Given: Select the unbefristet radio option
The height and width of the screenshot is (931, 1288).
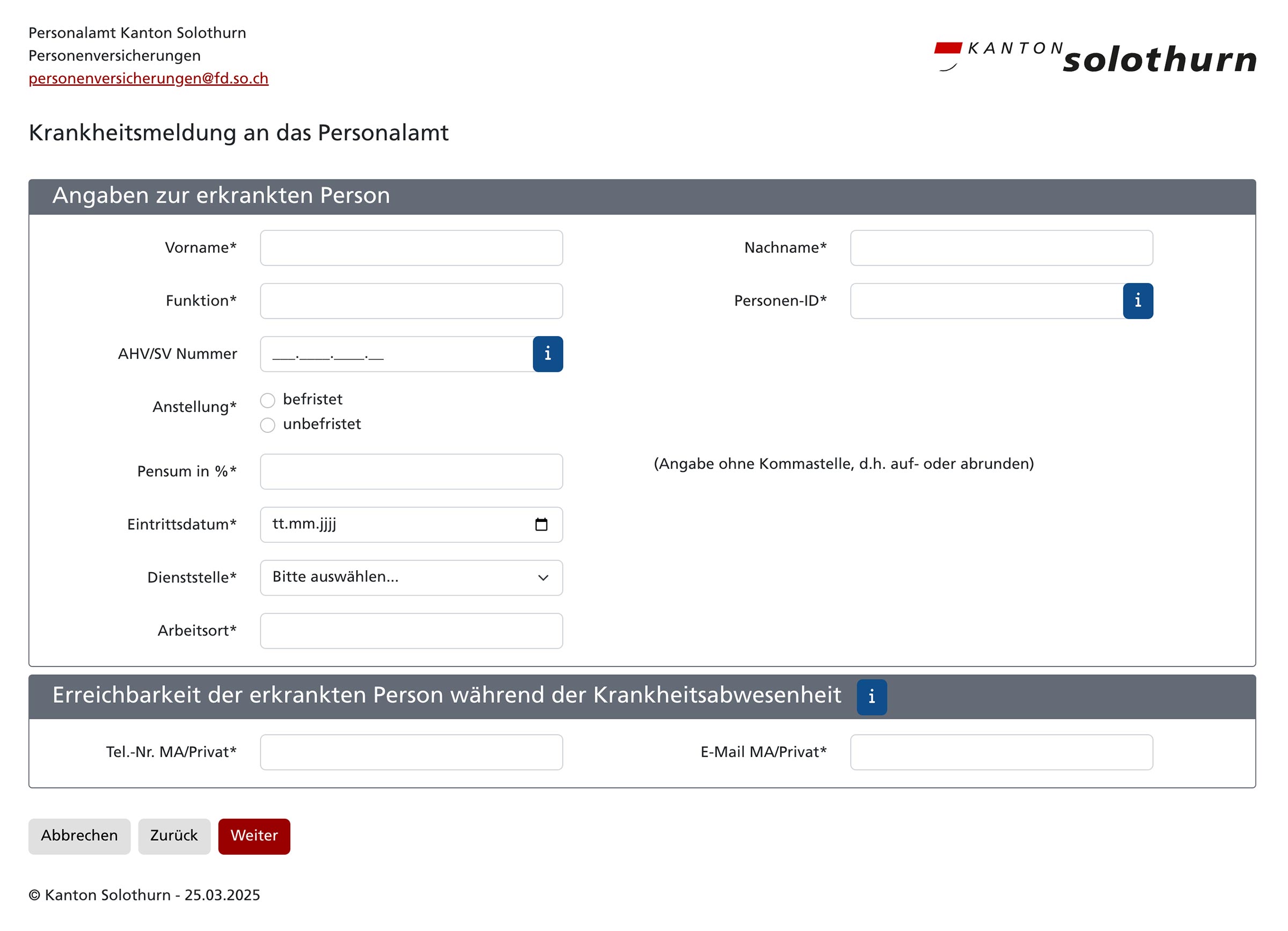Looking at the screenshot, I should tap(267, 425).
